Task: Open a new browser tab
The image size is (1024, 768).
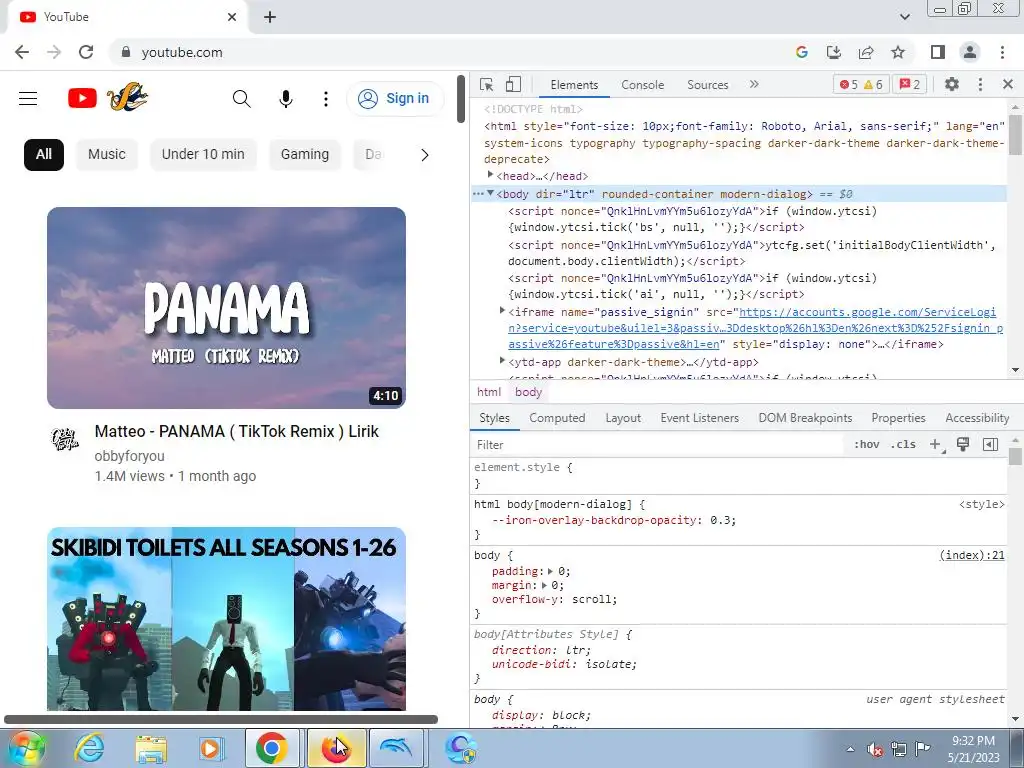Action: 270,17
